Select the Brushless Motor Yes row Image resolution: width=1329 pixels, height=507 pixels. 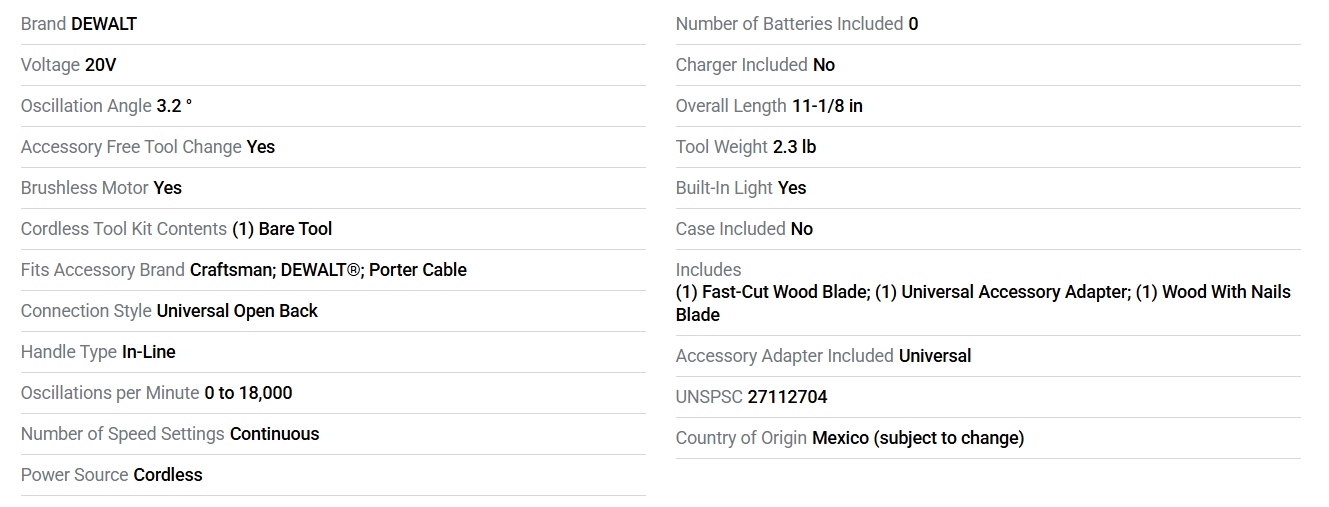[x=101, y=188]
